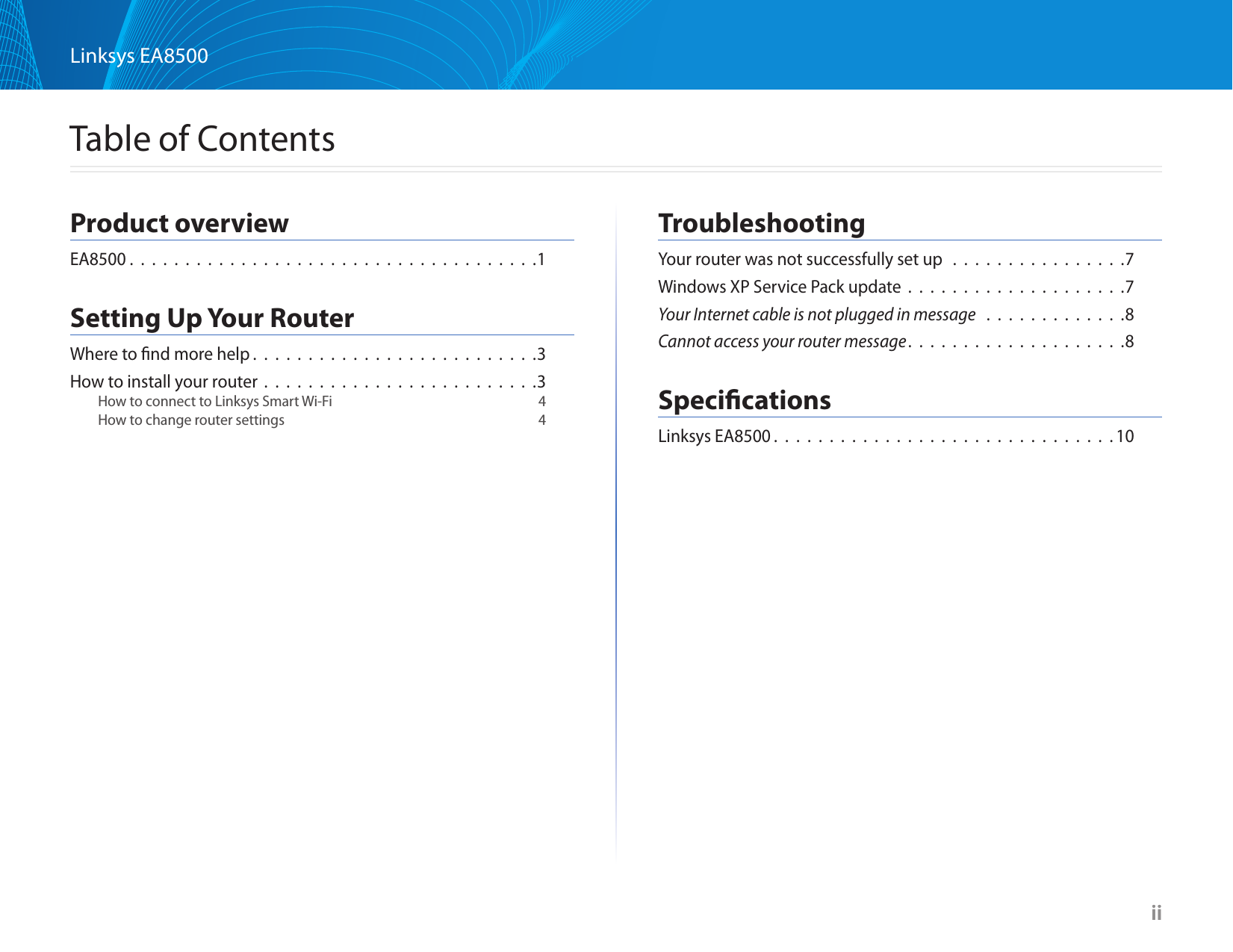Go to Linksys EA8500 specifications entry
This screenshot has height=952, width=1233.
pyautogui.click(x=896, y=436)
